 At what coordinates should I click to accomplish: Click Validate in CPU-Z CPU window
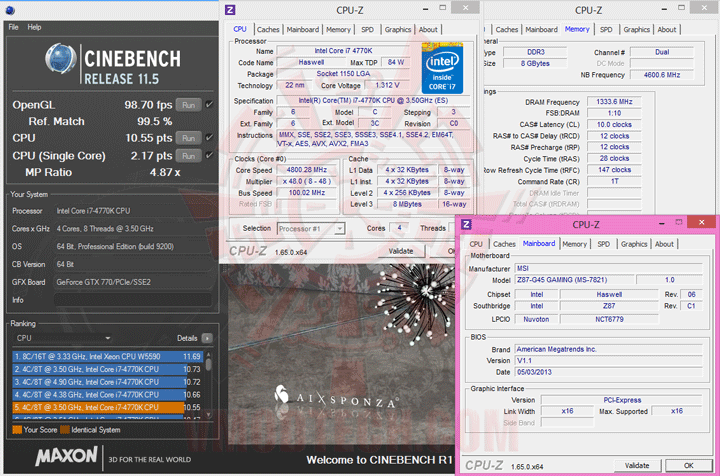[x=401, y=251]
